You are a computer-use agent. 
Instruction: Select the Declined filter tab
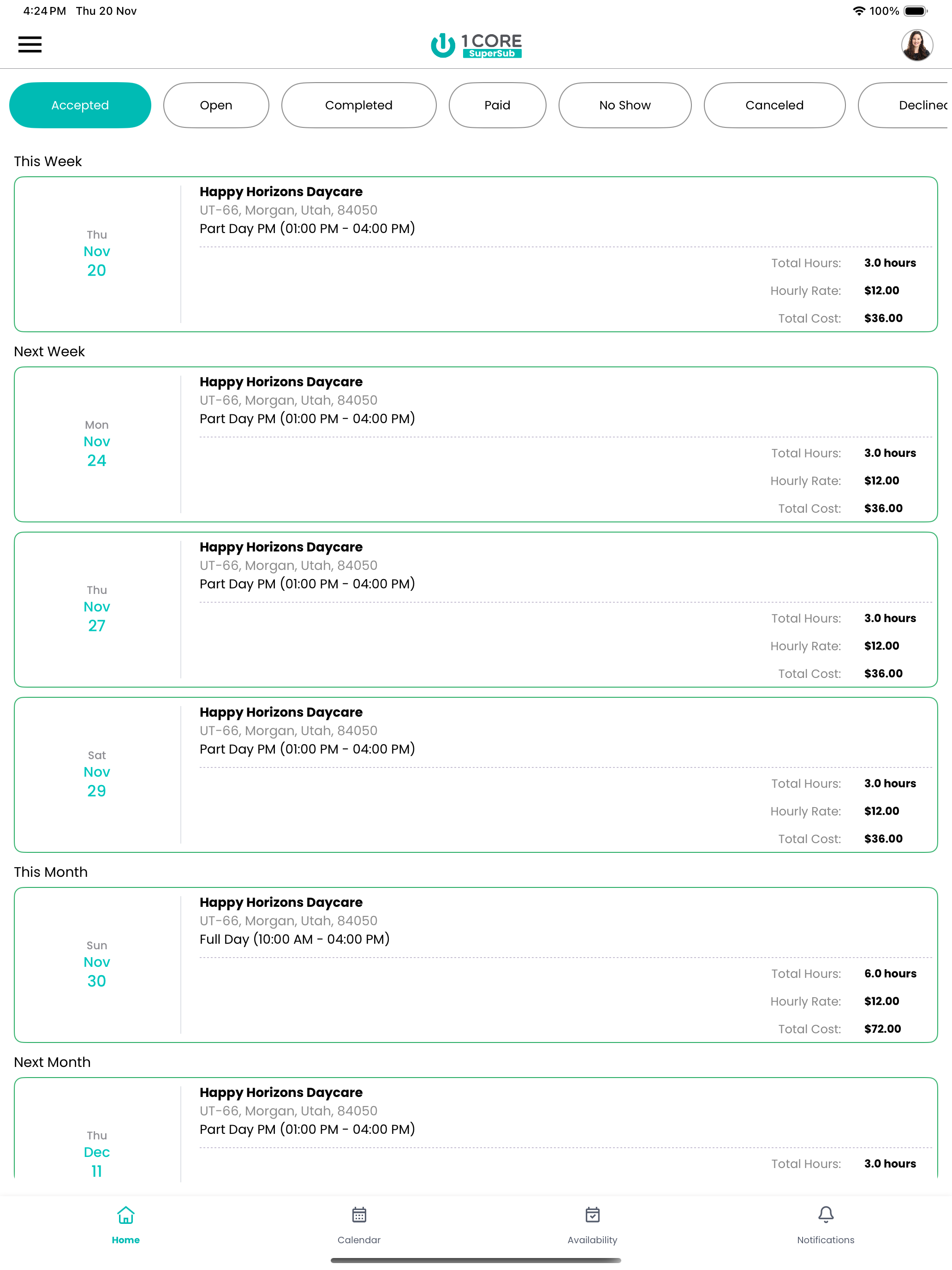(x=905, y=105)
